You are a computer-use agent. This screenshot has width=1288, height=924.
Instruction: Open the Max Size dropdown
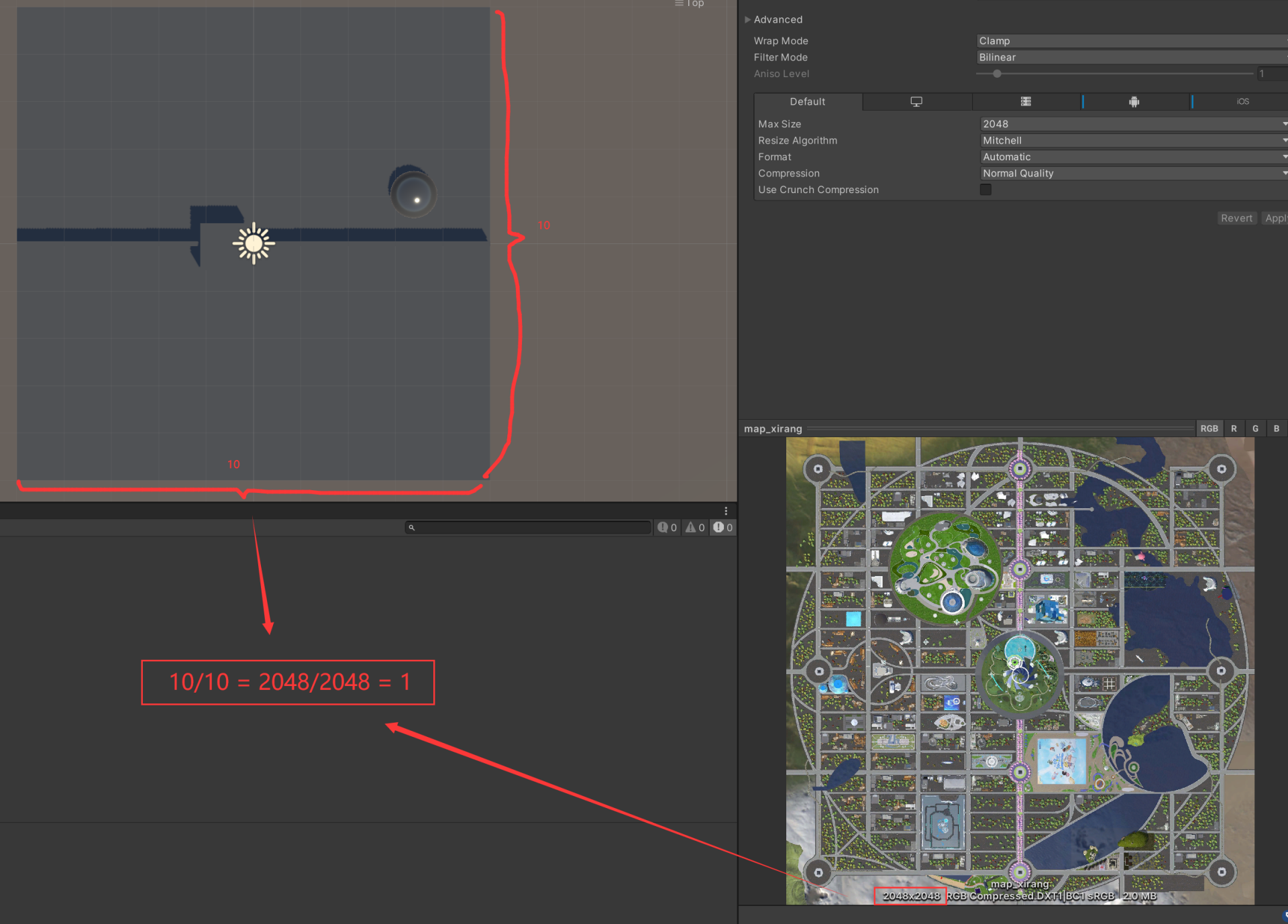1132,124
